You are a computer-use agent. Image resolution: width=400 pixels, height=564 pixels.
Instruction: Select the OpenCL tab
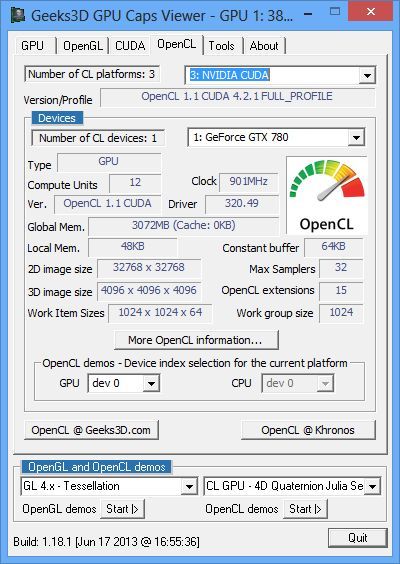177,44
